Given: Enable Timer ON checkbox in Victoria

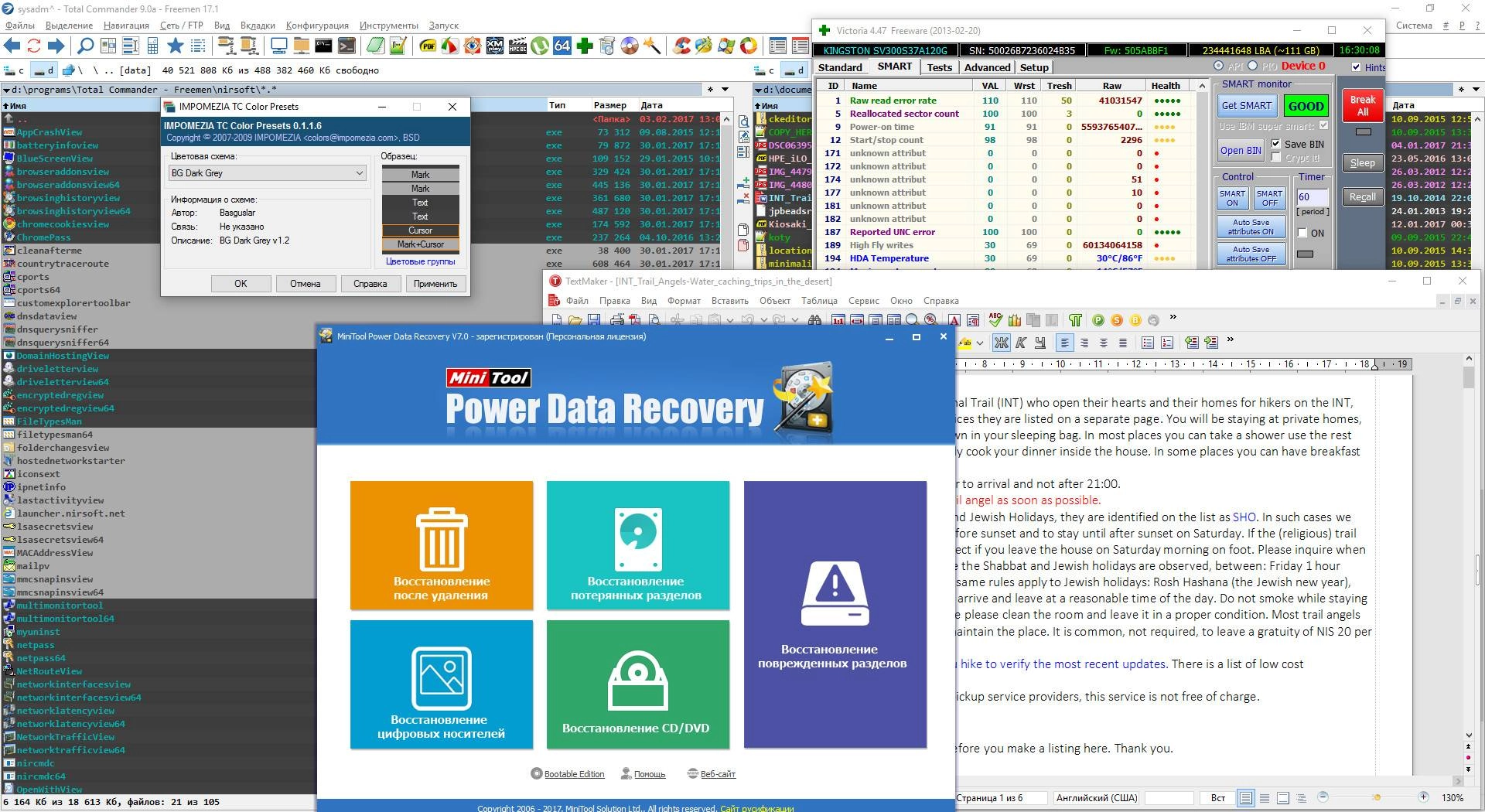Looking at the screenshot, I should (1302, 233).
